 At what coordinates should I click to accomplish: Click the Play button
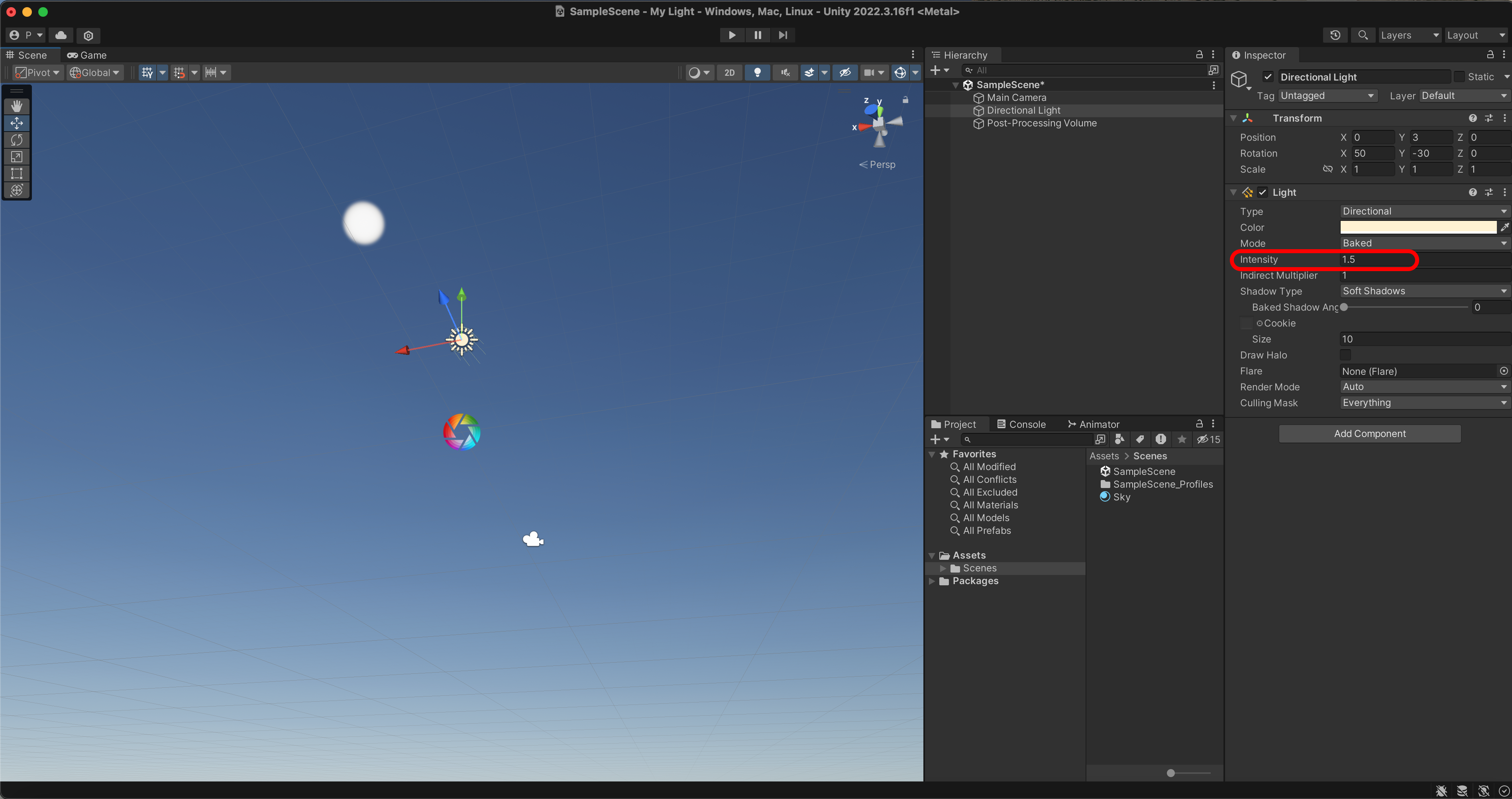pyautogui.click(x=731, y=35)
